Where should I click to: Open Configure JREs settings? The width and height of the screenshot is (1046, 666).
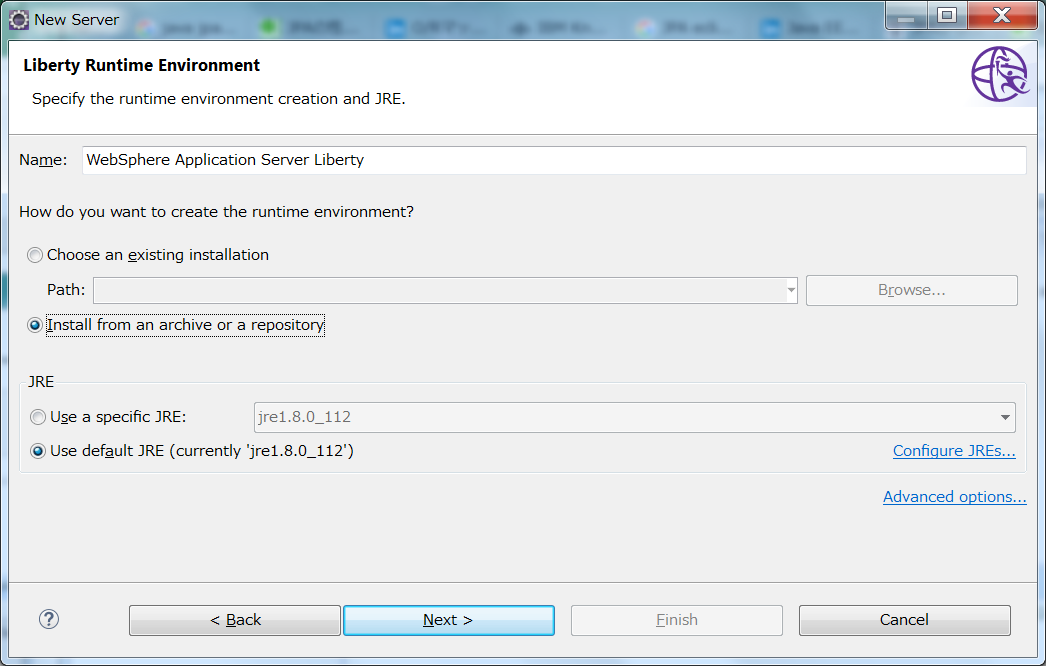pos(953,451)
